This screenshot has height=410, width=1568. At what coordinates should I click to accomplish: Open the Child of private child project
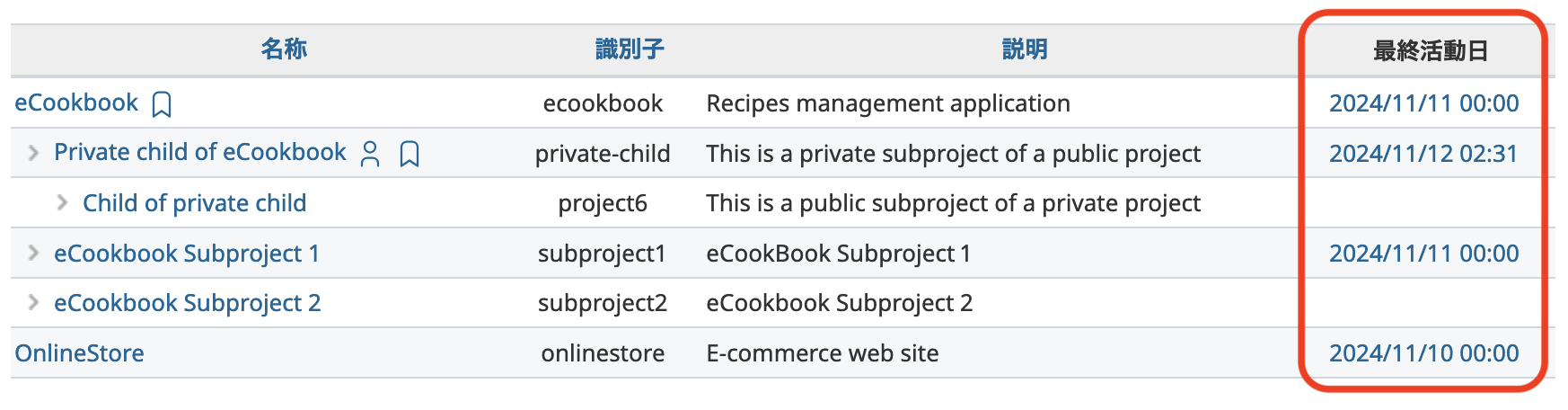(x=195, y=203)
